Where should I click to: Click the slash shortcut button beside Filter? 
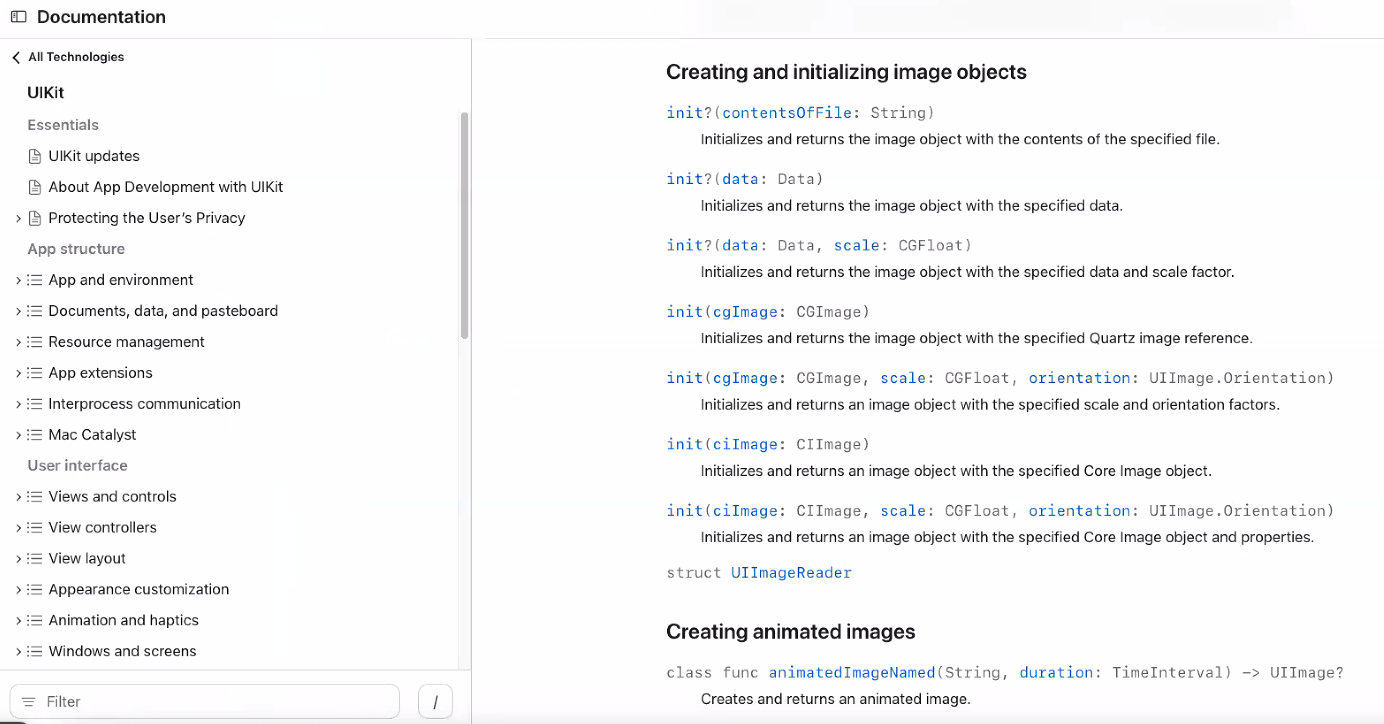point(435,702)
